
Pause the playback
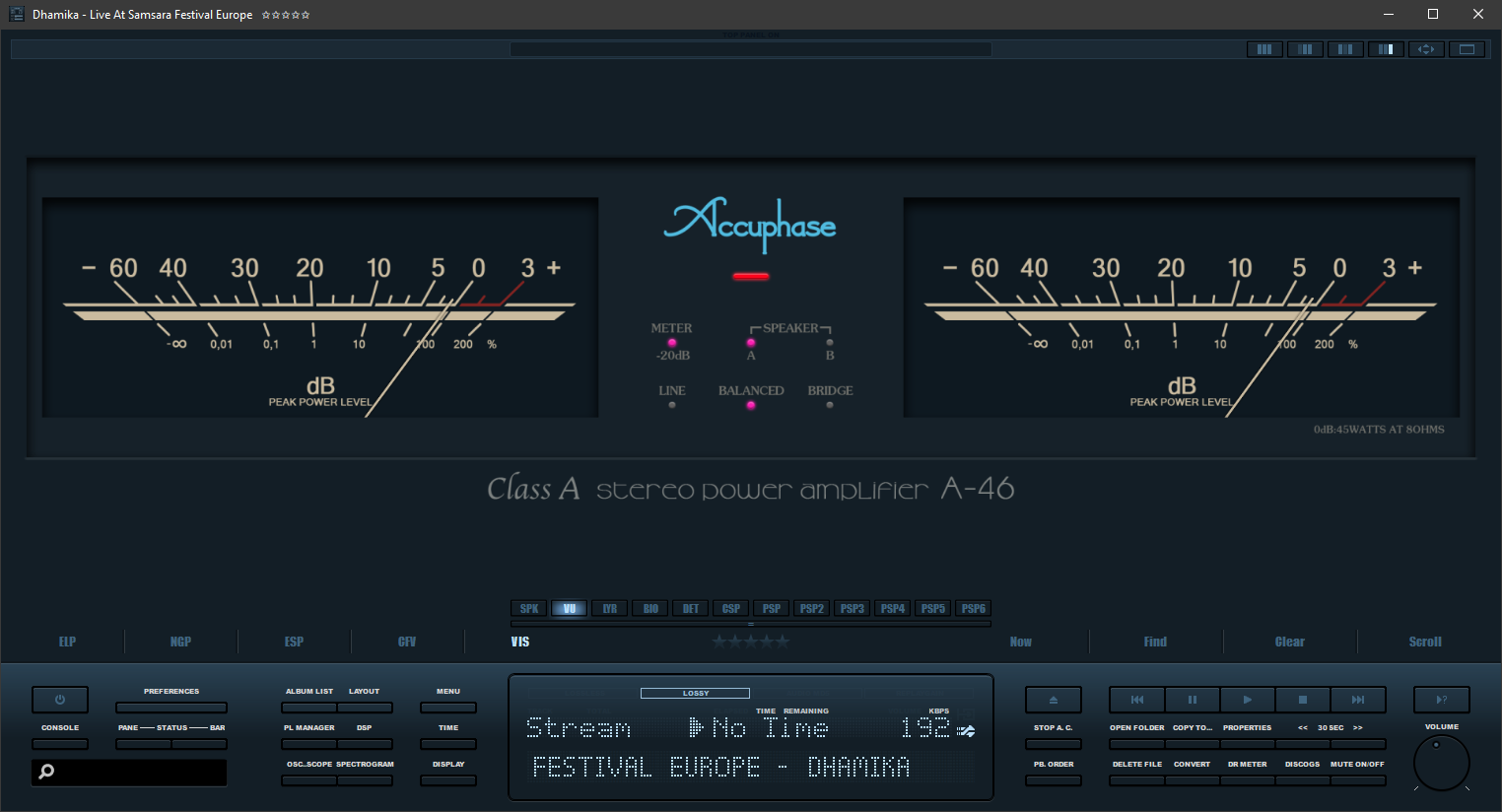pyautogui.click(x=1193, y=700)
